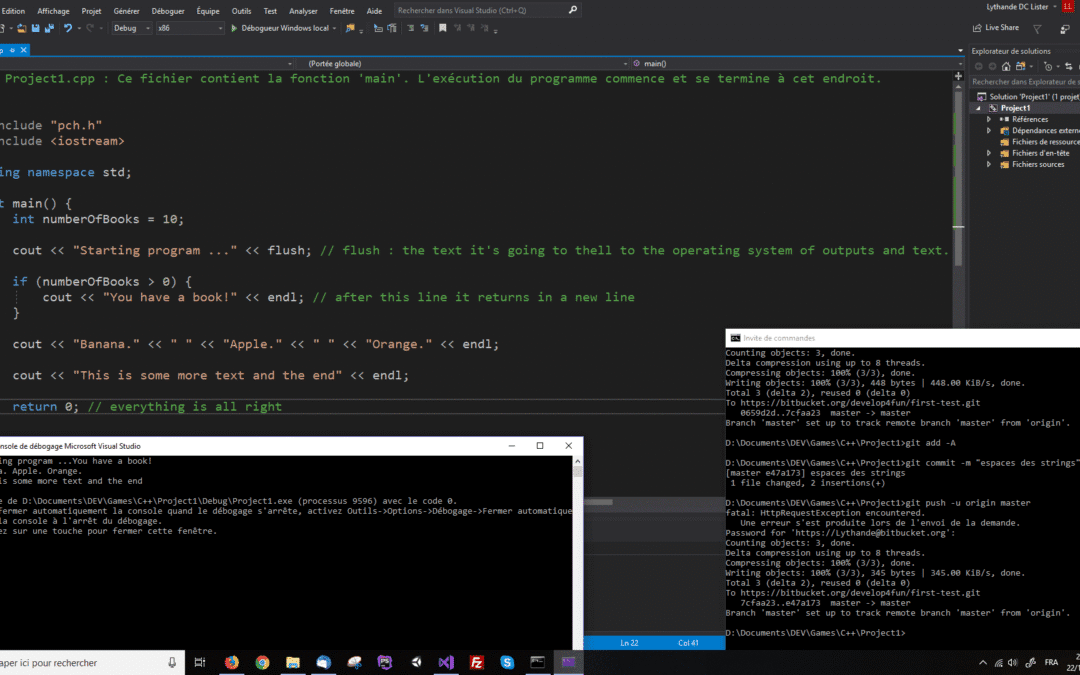
Task: Open Firefox from the Windows taskbar
Action: pos(232,662)
